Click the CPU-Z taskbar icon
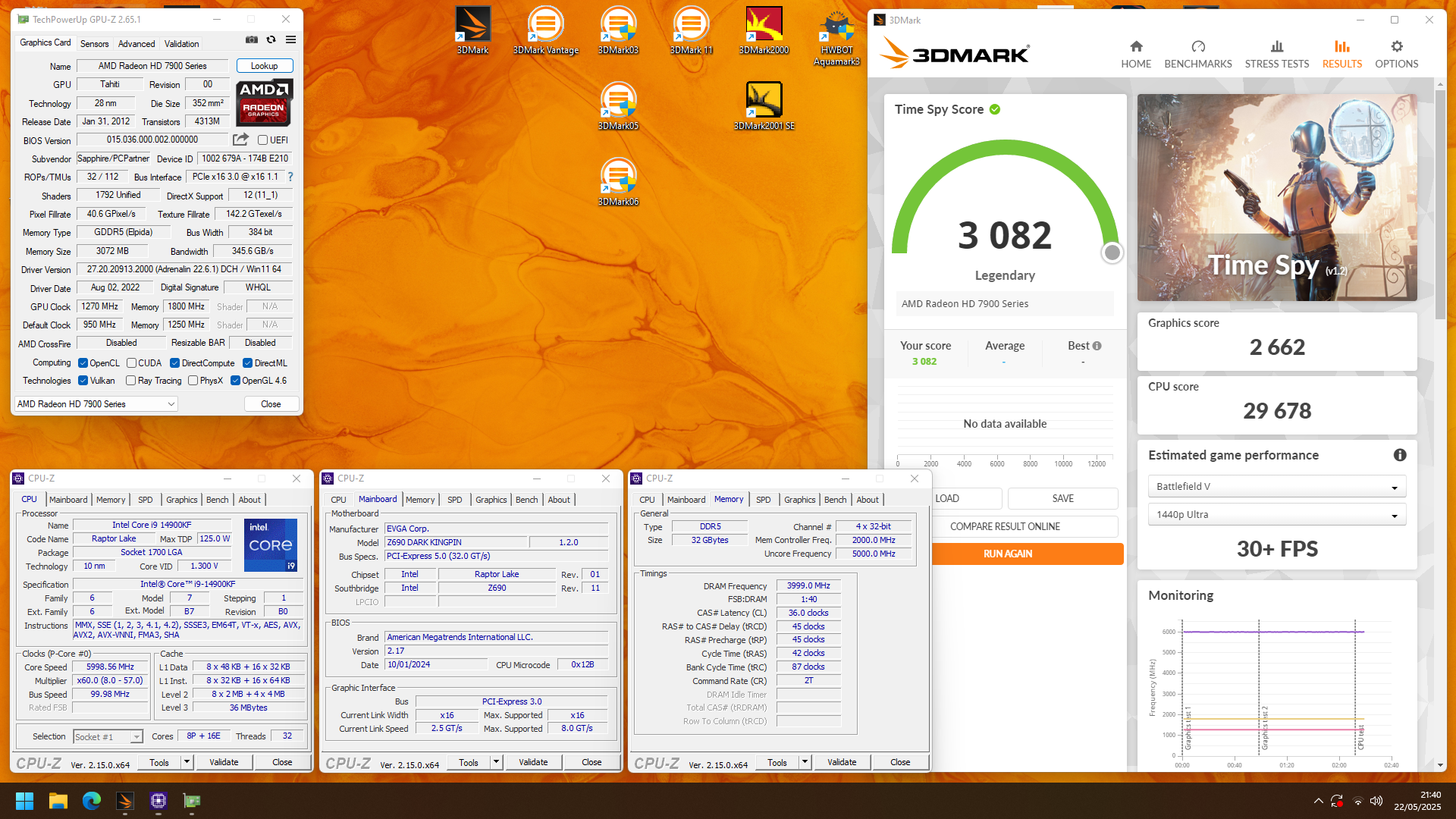The image size is (1456, 819). click(x=158, y=801)
